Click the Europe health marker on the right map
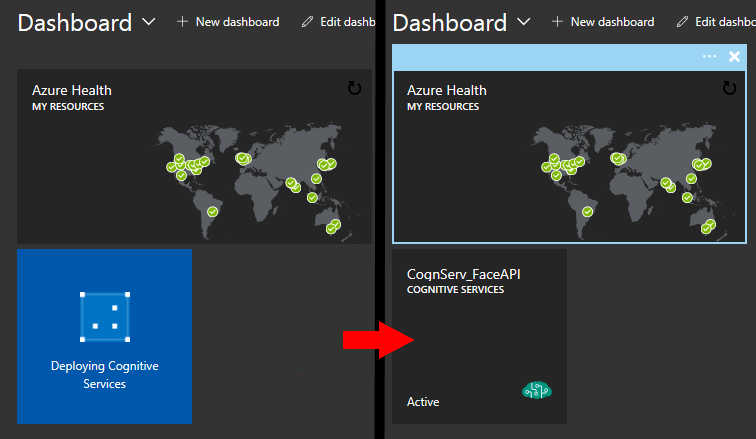The width and height of the screenshot is (756, 439). point(618,158)
